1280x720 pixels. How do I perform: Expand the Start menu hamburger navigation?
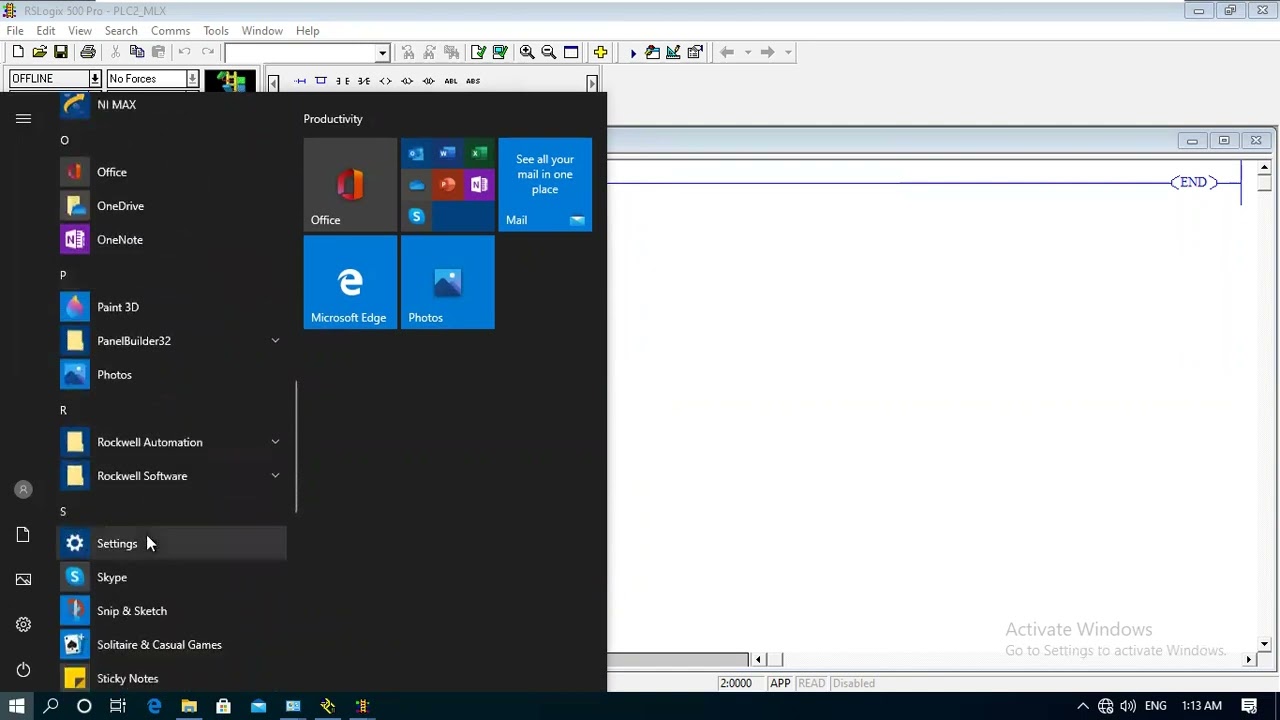pyautogui.click(x=23, y=119)
